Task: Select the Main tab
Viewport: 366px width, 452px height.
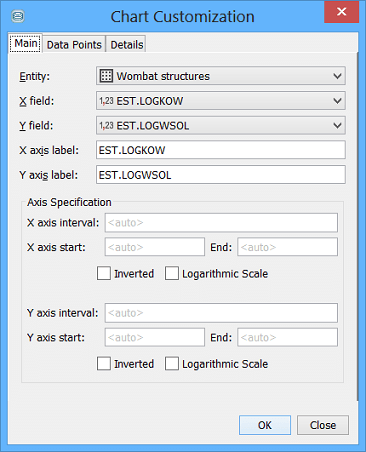Action: tap(25, 43)
